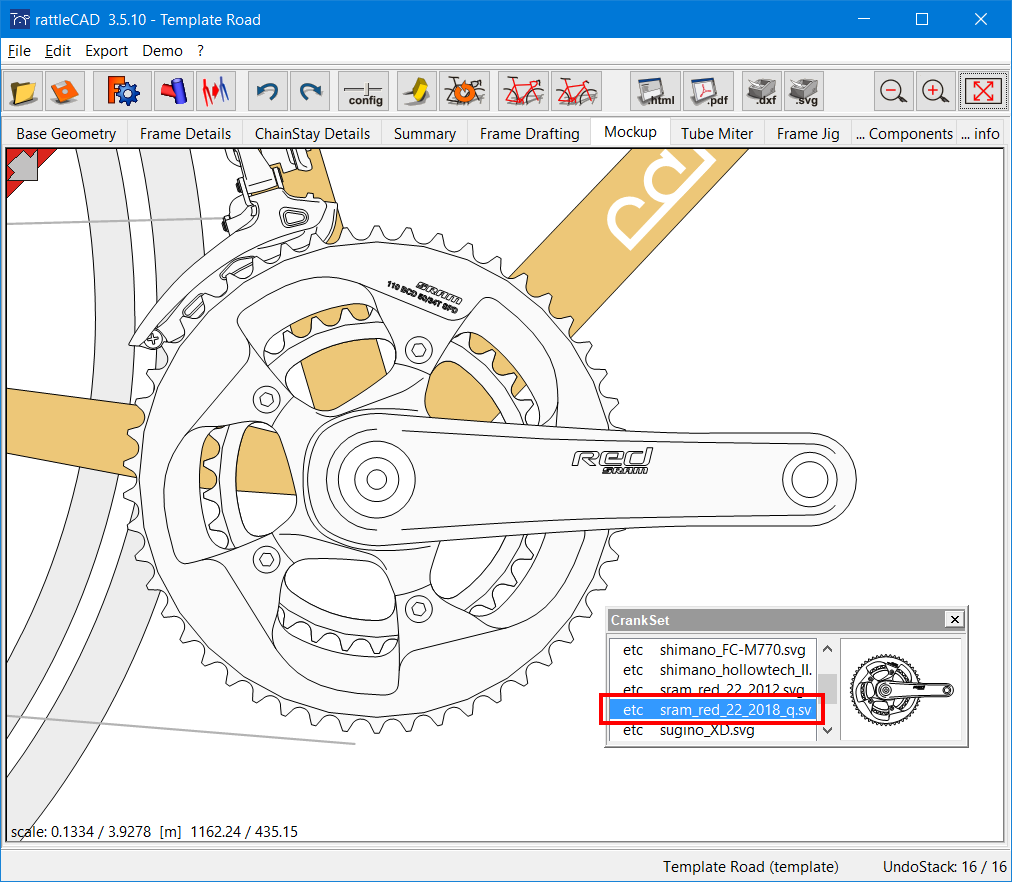
Task: Save the project with the orange disk icon
Action: (x=65, y=91)
